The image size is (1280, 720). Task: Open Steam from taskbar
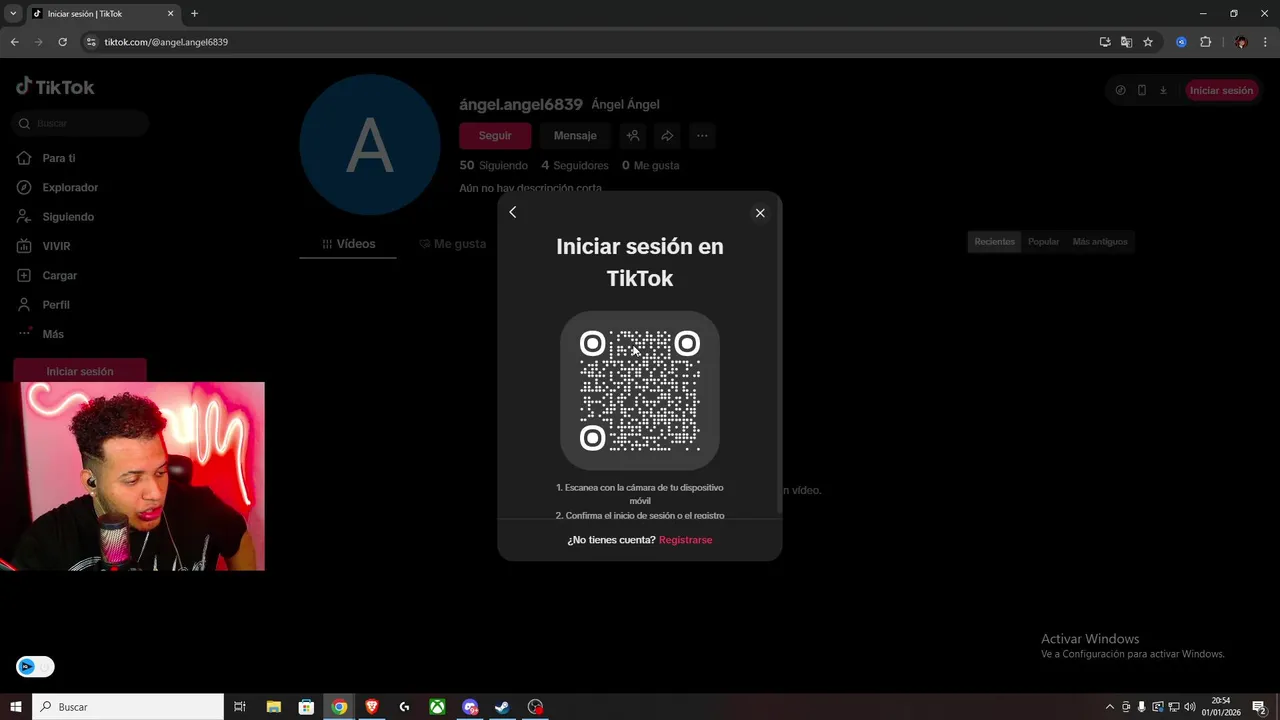(x=503, y=707)
